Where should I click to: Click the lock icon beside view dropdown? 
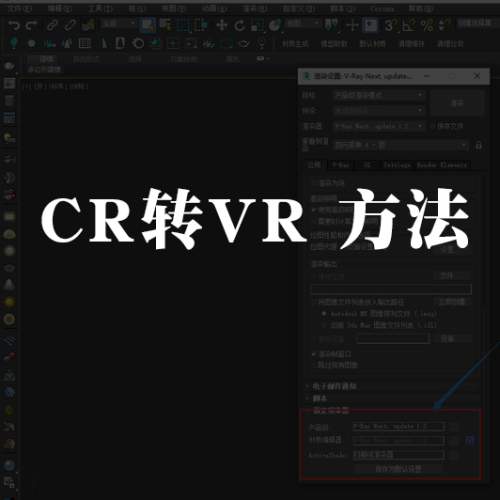(x=478, y=145)
